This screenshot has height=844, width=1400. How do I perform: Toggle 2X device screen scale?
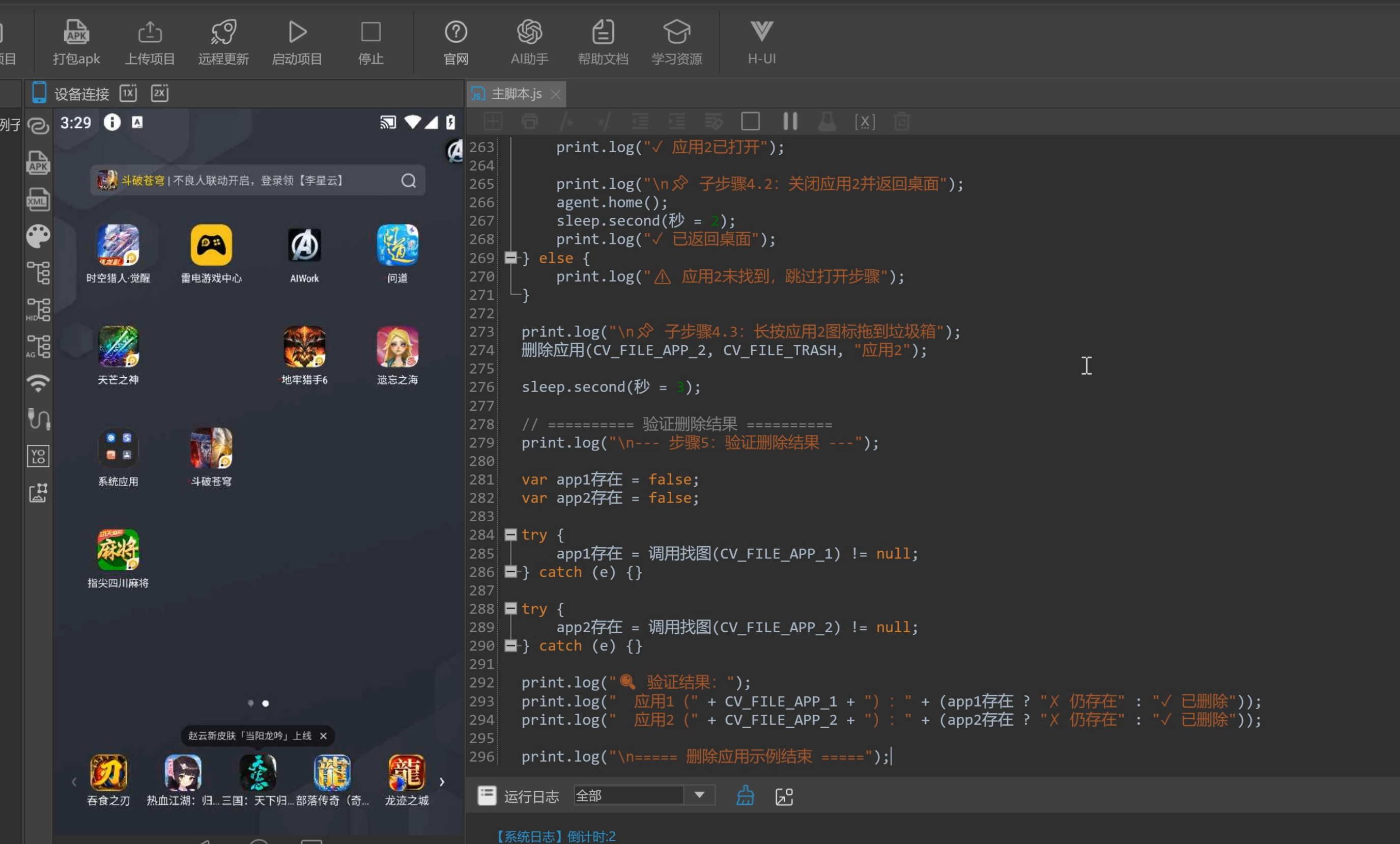pyautogui.click(x=160, y=93)
